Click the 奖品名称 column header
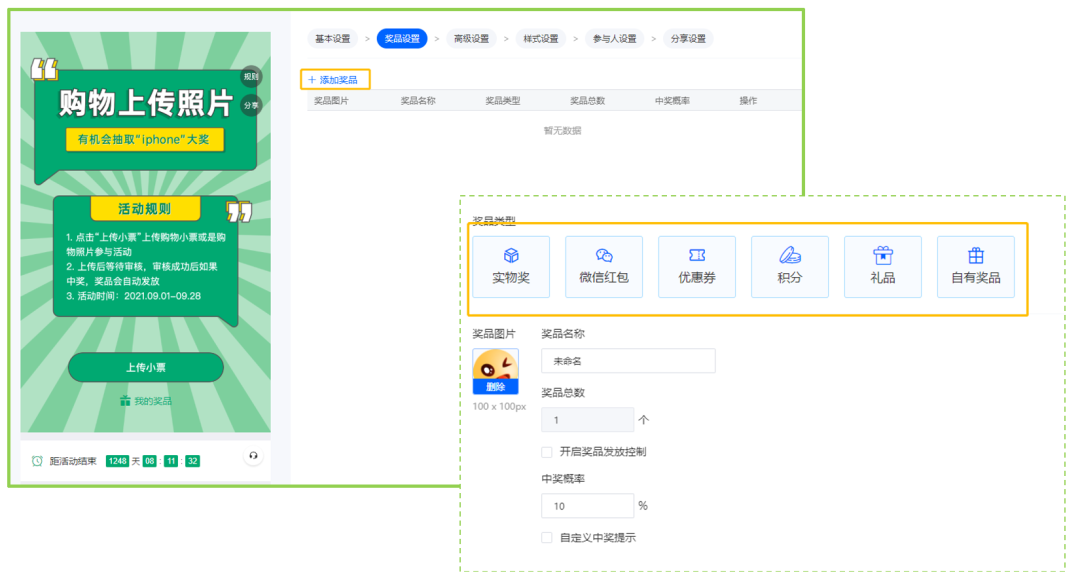This screenshot has width=1080, height=586. click(418, 101)
